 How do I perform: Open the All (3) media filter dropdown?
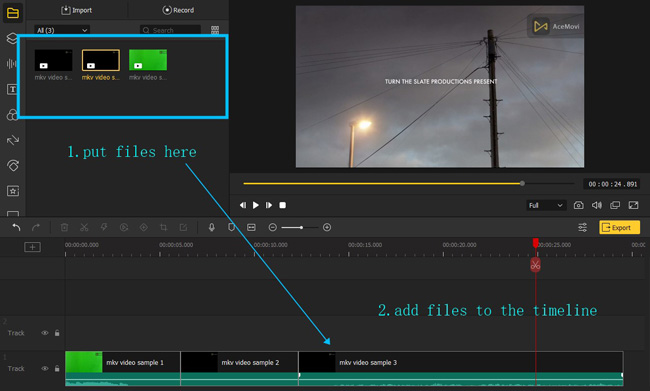point(62,30)
